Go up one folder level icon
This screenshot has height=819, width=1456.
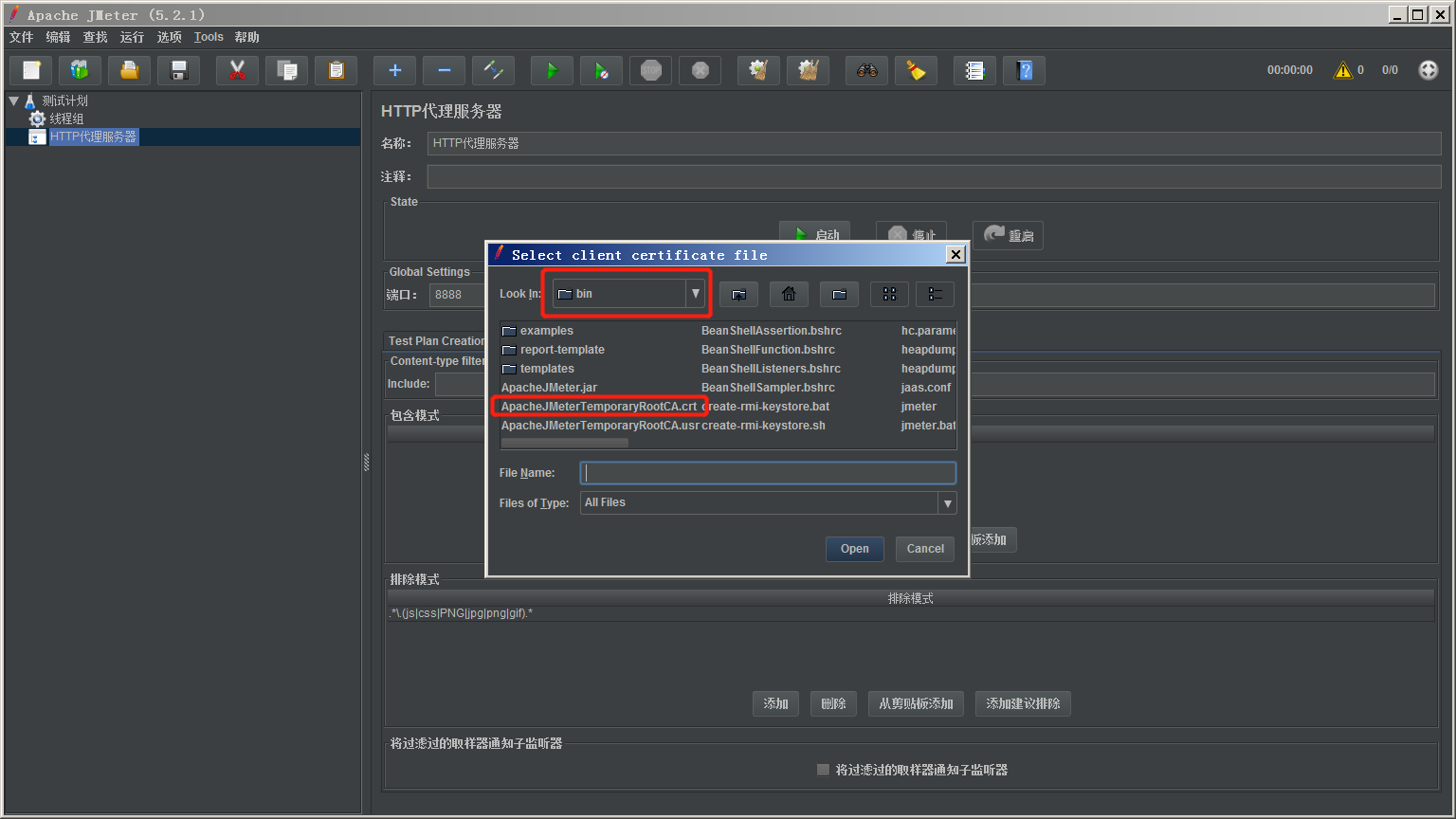pyautogui.click(x=738, y=295)
